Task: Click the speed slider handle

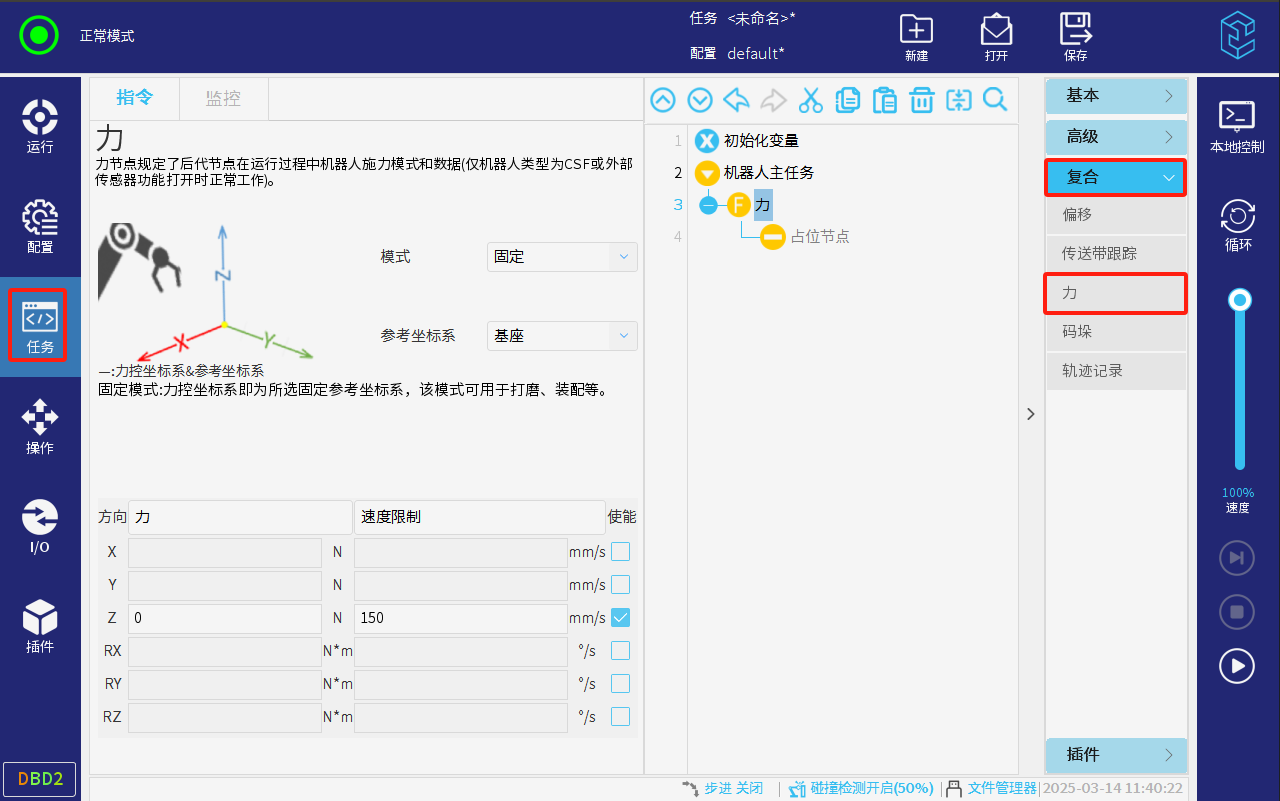Action: point(1240,299)
